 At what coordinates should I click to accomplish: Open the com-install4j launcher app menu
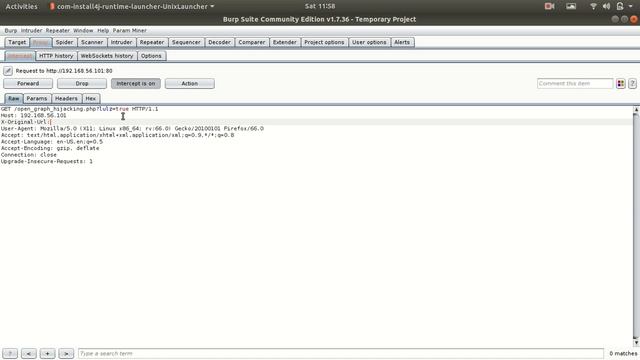[x=131, y=6]
